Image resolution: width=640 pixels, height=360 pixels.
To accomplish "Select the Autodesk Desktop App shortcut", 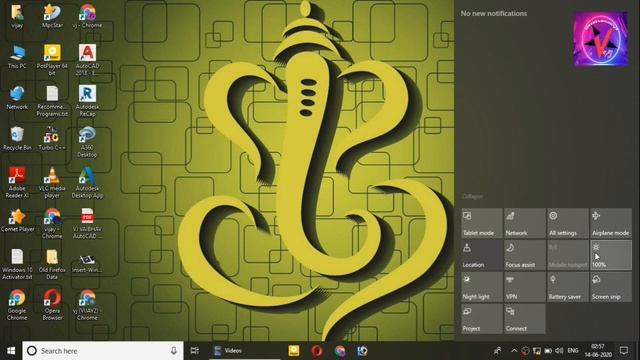I will pos(87,182).
